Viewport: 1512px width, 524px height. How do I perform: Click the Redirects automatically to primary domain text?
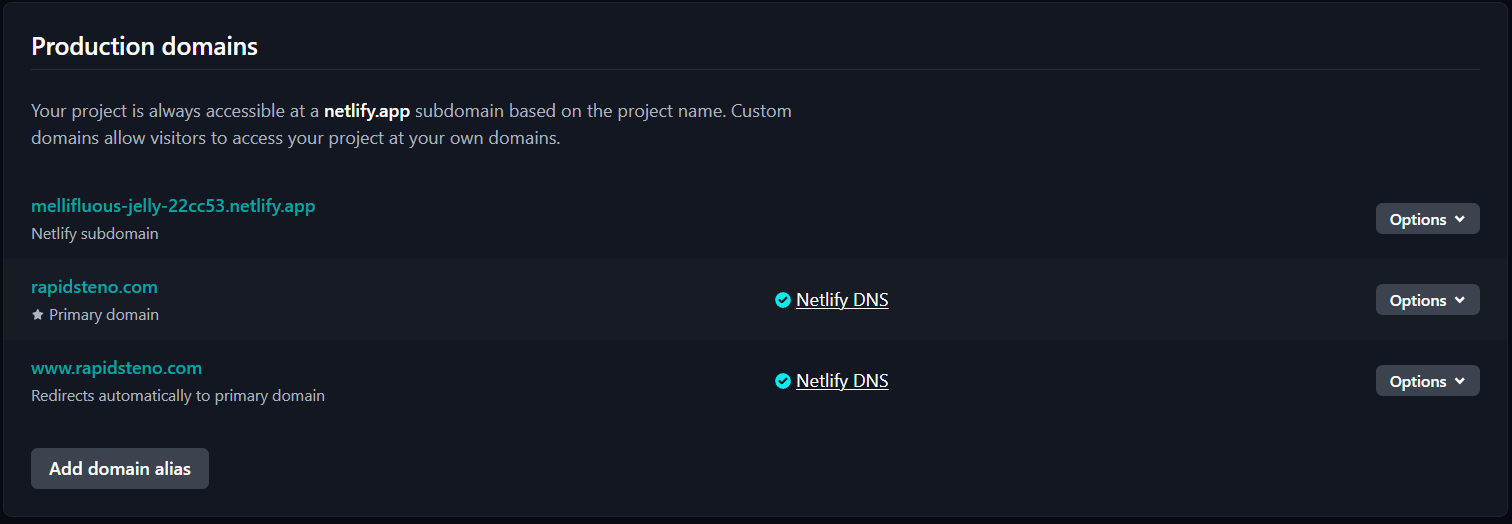(x=178, y=395)
